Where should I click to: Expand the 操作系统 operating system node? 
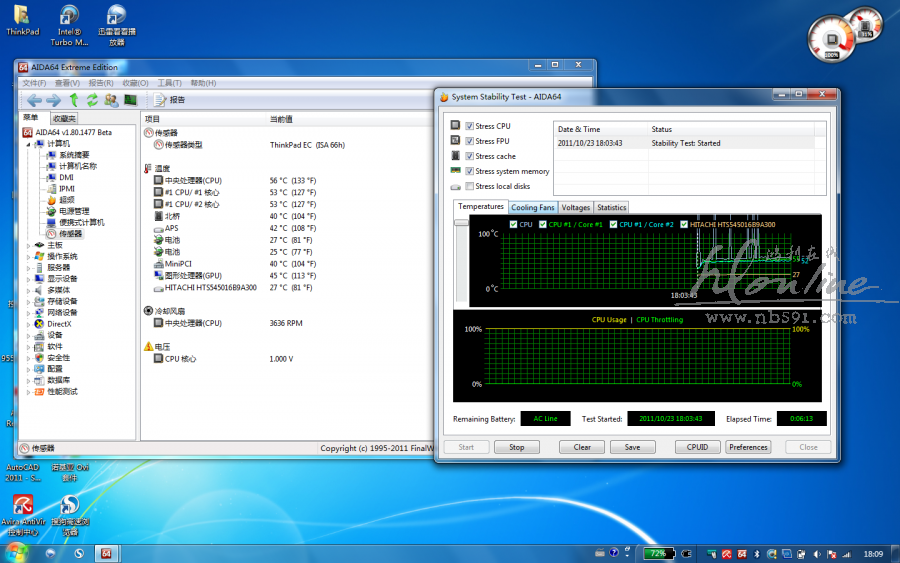28,256
